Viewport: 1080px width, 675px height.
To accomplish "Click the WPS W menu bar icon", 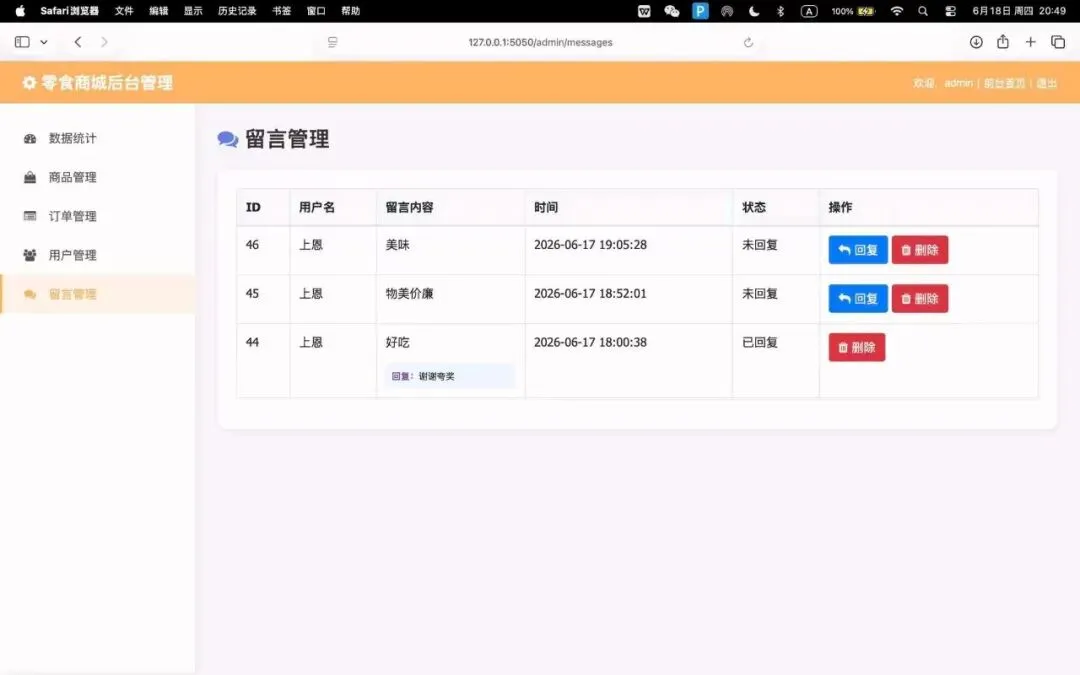I will coord(644,10).
